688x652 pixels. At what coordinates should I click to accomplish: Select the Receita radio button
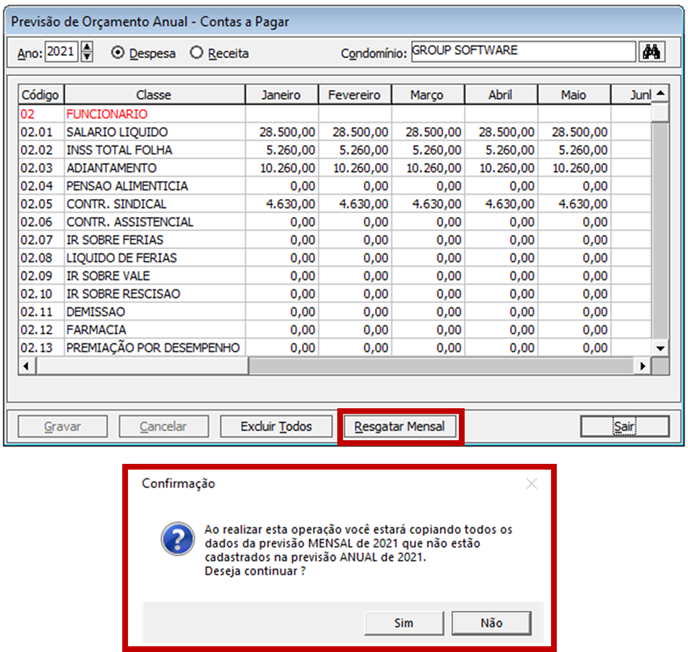point(196,53)
